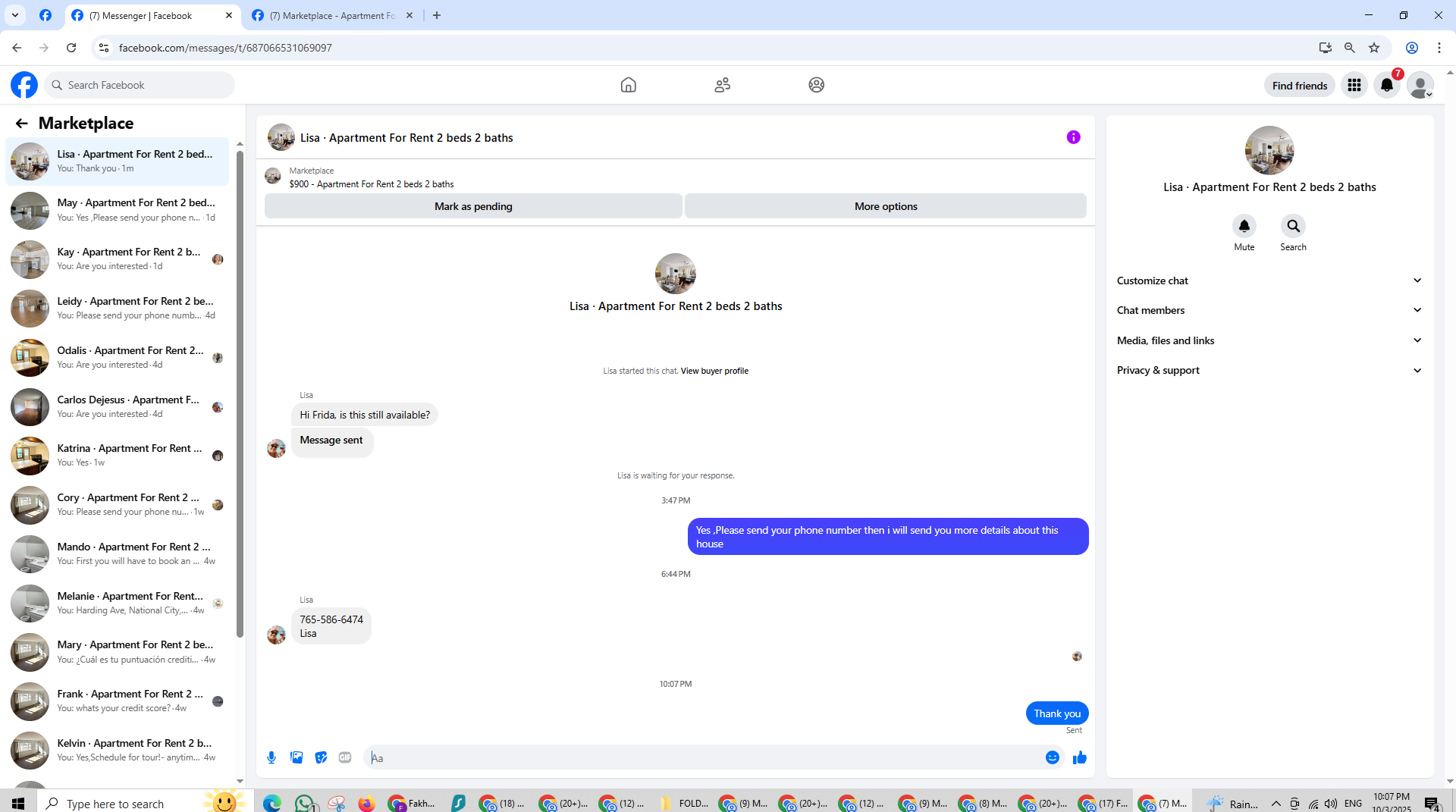Search in conversation magnifier icon

tap(1293, 226)
